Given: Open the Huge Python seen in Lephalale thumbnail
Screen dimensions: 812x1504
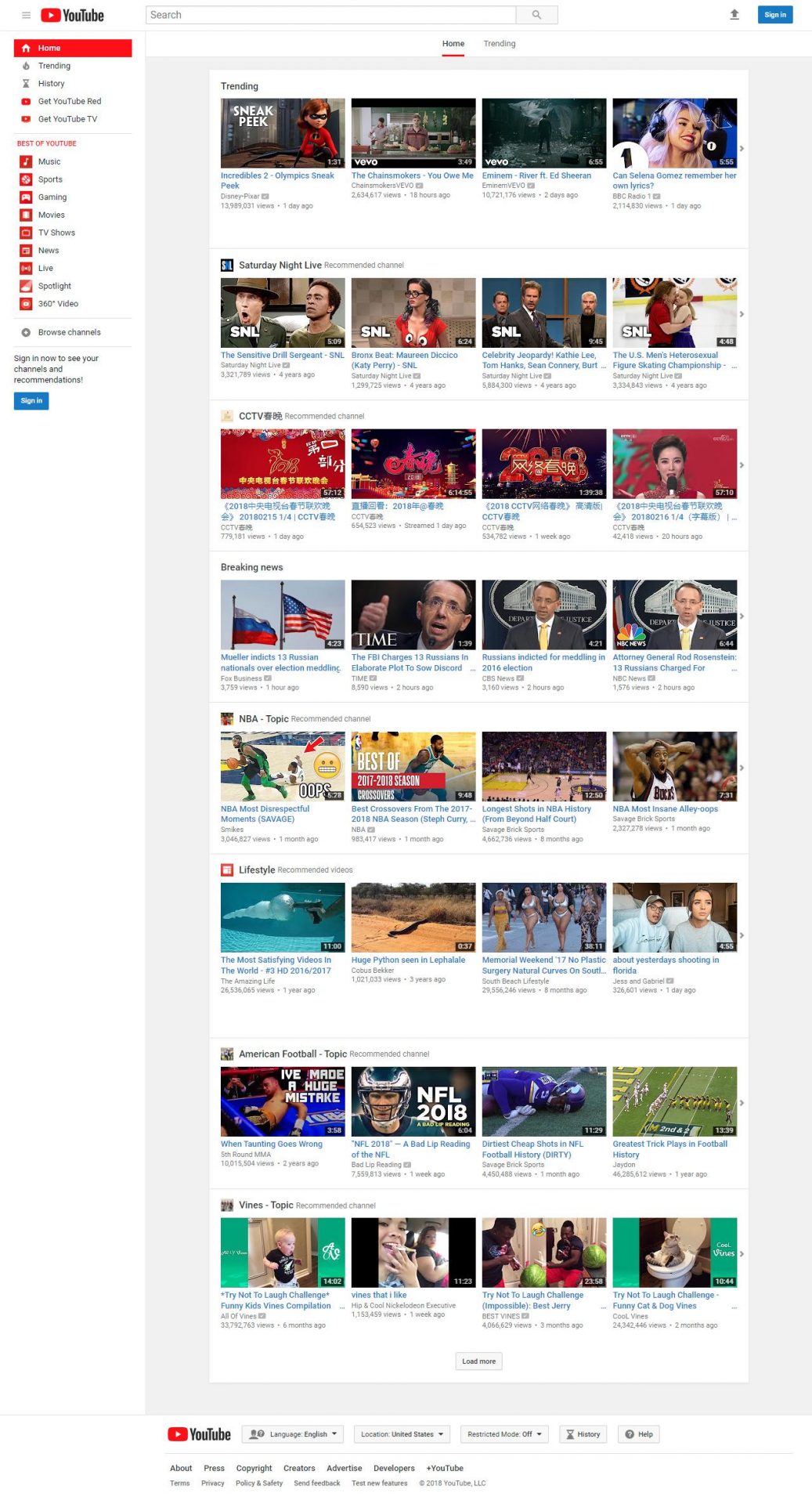Looking at the screenshot, I should click(x=413, y=917).
